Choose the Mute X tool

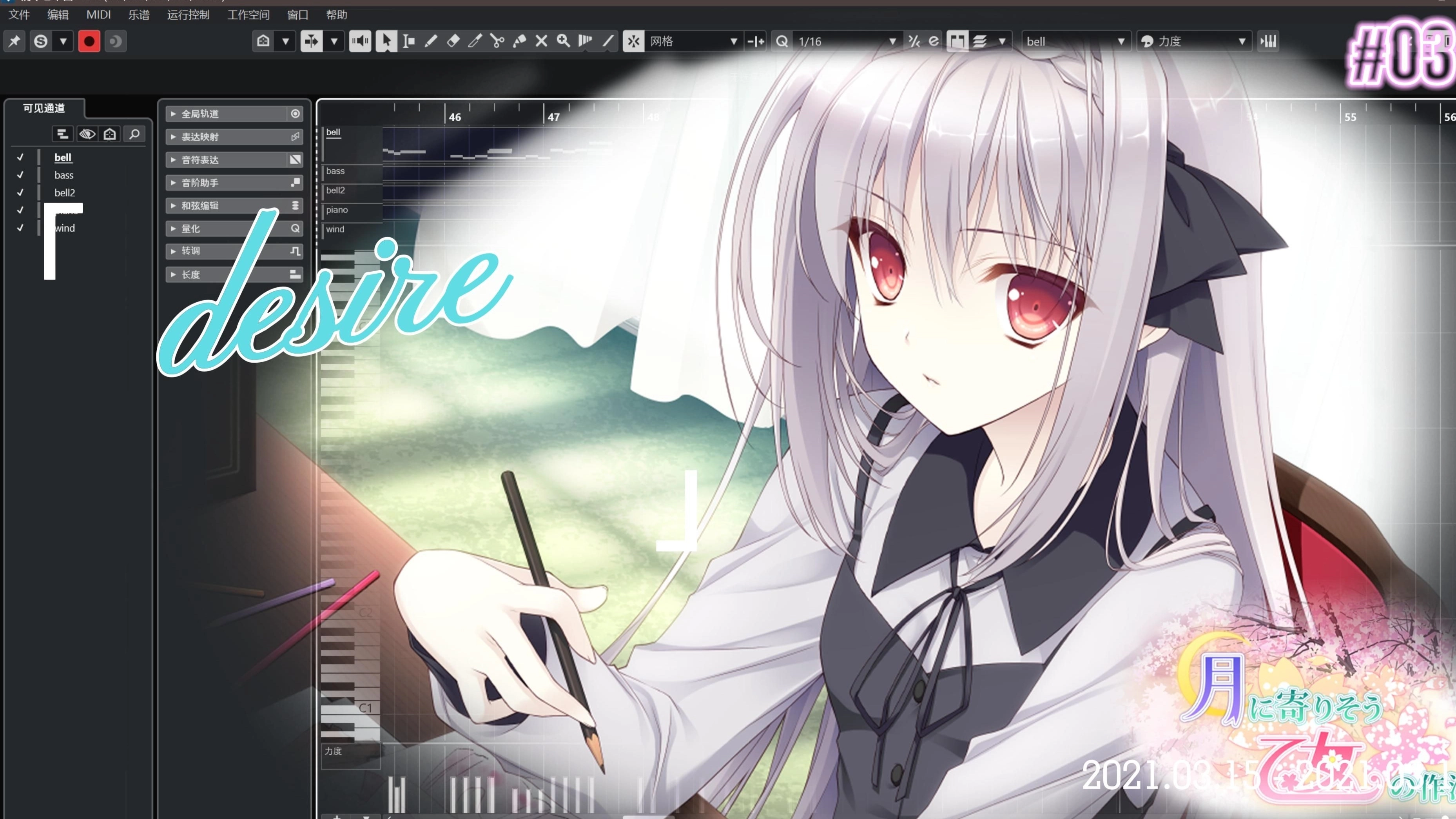[x=541, y=41]
